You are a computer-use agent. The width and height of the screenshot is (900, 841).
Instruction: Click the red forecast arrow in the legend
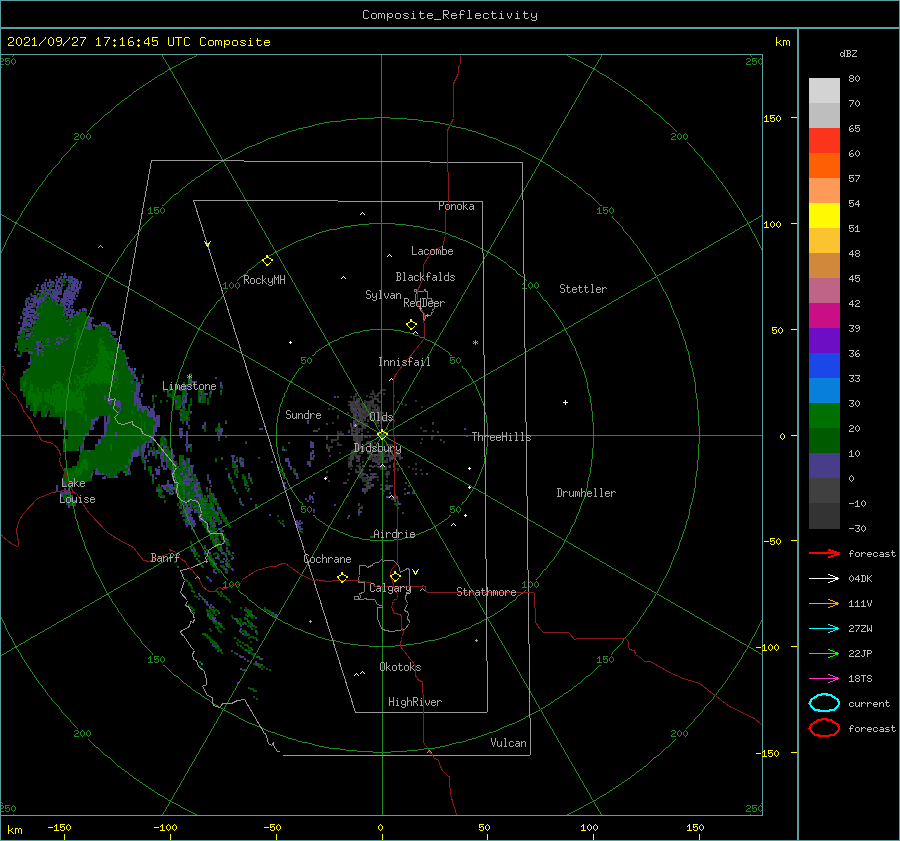(824, 553)
